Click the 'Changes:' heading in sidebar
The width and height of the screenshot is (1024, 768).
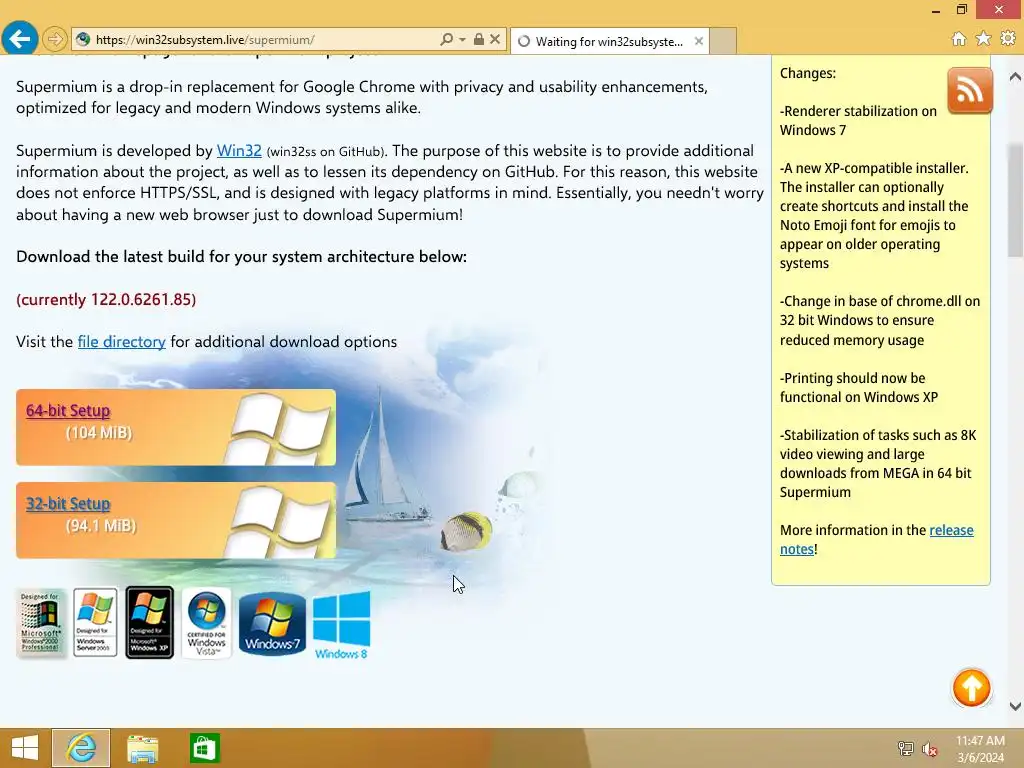tap(808, 73)
